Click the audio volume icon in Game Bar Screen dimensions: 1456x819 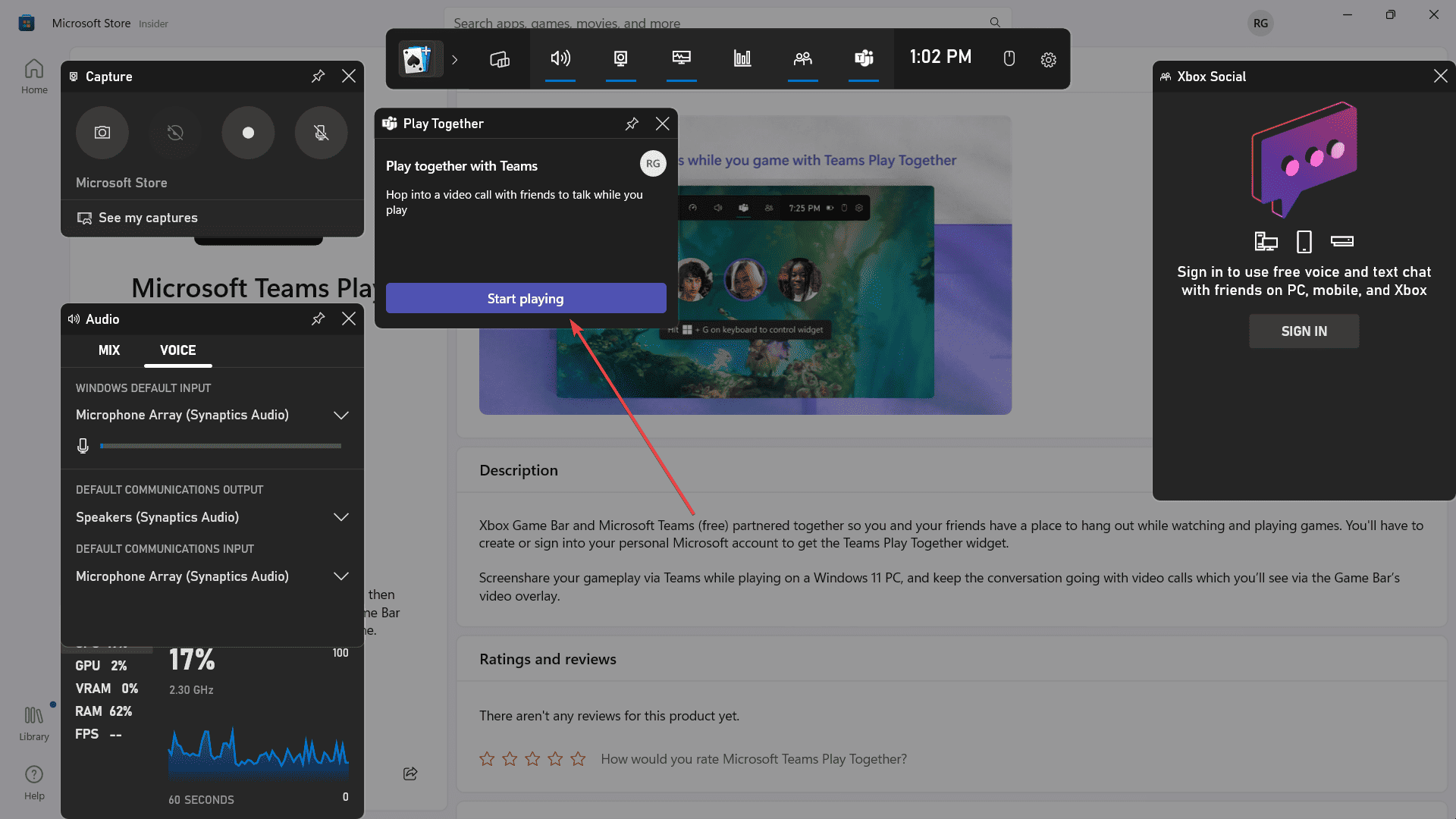coord(560,57)
